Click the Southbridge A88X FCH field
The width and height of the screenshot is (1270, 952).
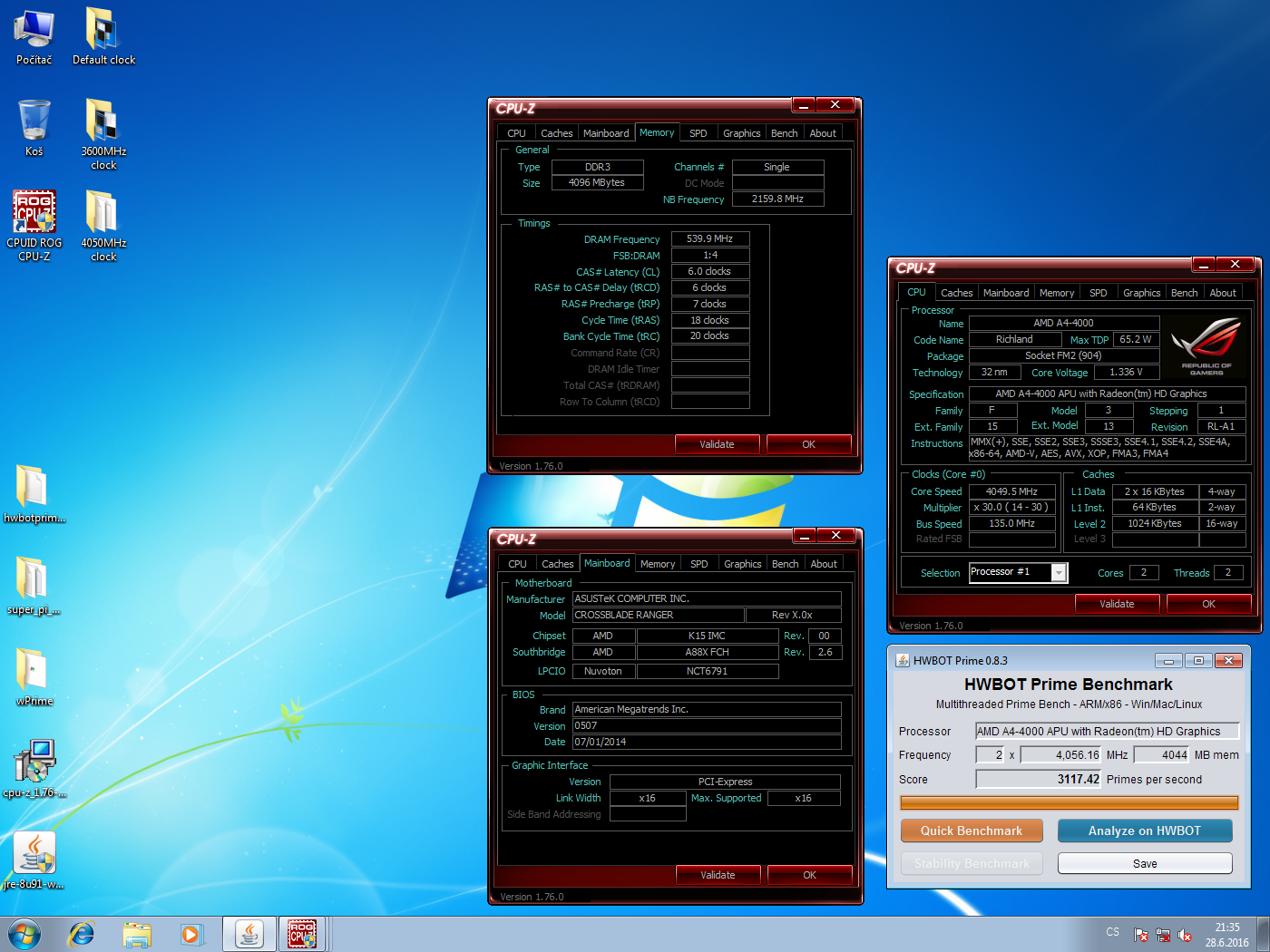pos(708,652)
